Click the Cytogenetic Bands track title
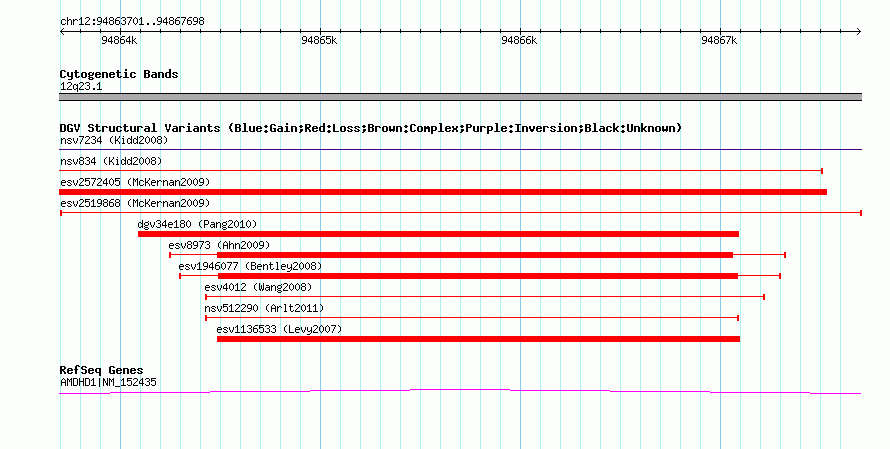 [119, 74]
